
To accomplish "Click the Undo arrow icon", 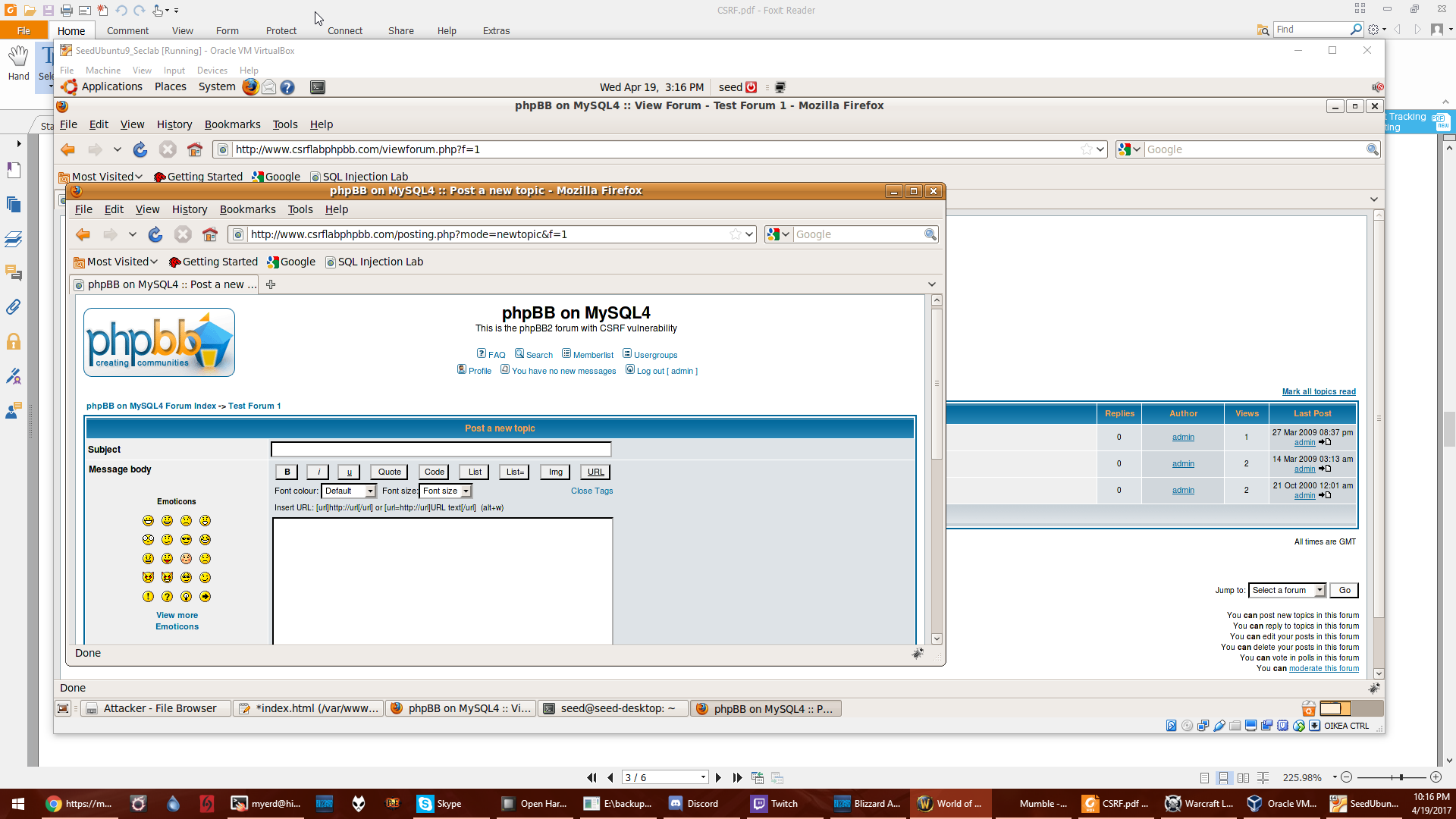I will tap(121, 11).
